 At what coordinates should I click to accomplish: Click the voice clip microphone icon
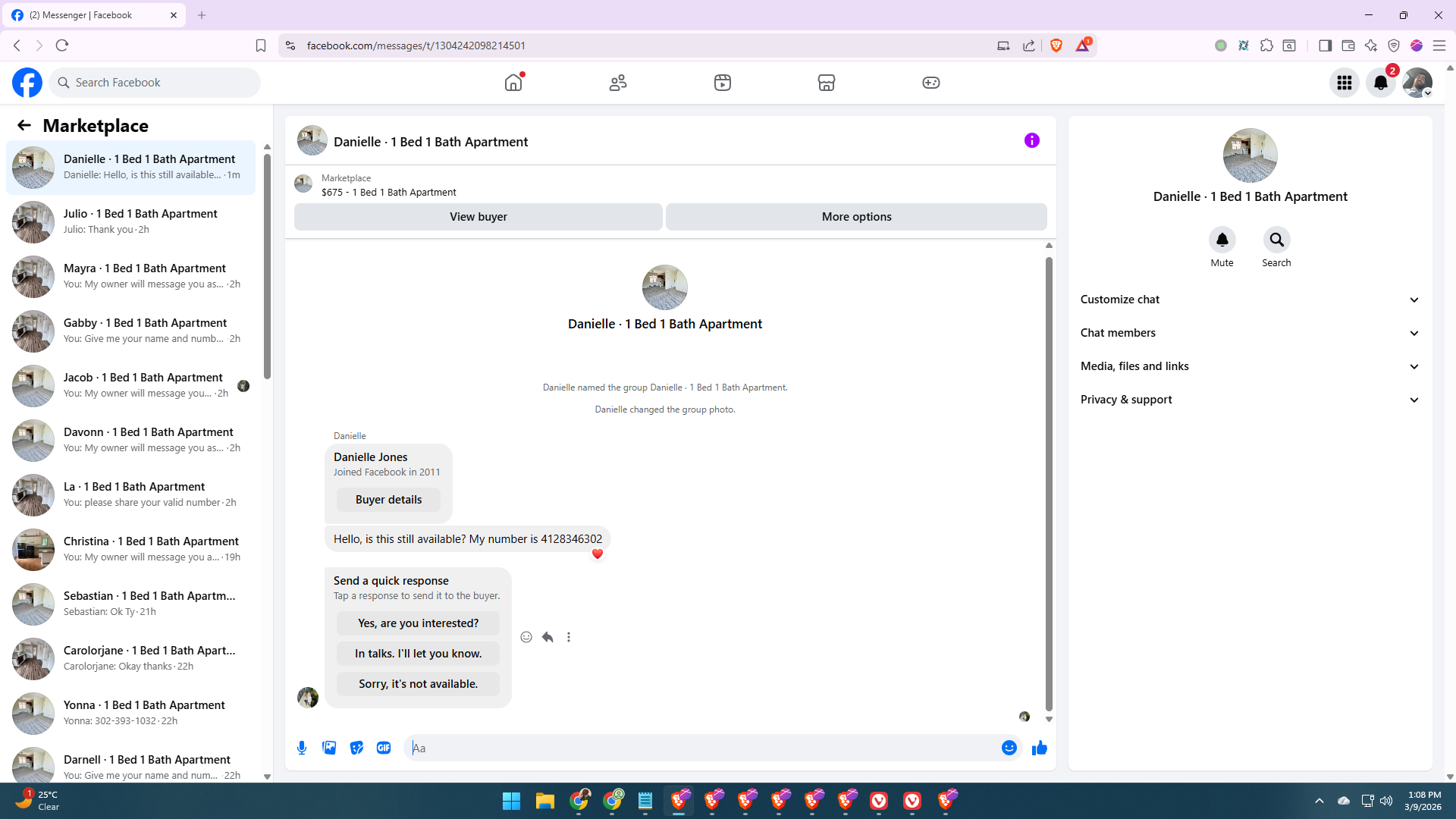pos(302,748)
